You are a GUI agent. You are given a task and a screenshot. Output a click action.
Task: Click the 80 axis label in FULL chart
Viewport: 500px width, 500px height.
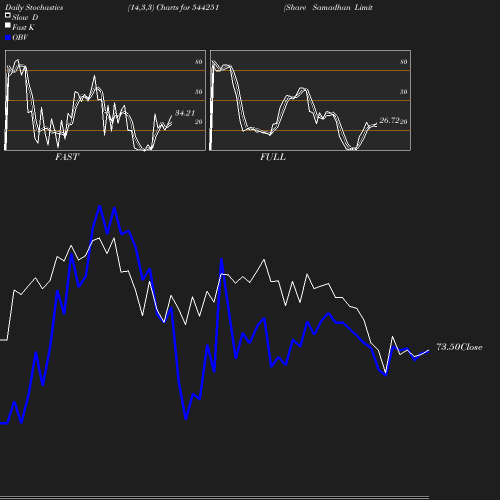tap(404, 62)
